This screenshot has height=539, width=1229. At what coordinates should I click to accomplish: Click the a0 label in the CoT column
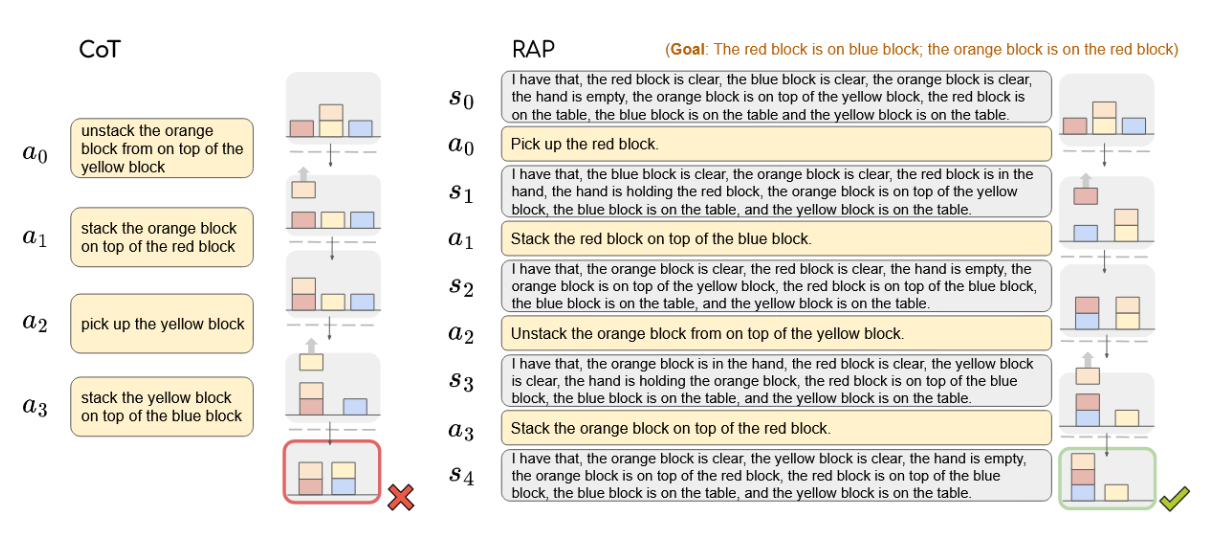(35, 152)
